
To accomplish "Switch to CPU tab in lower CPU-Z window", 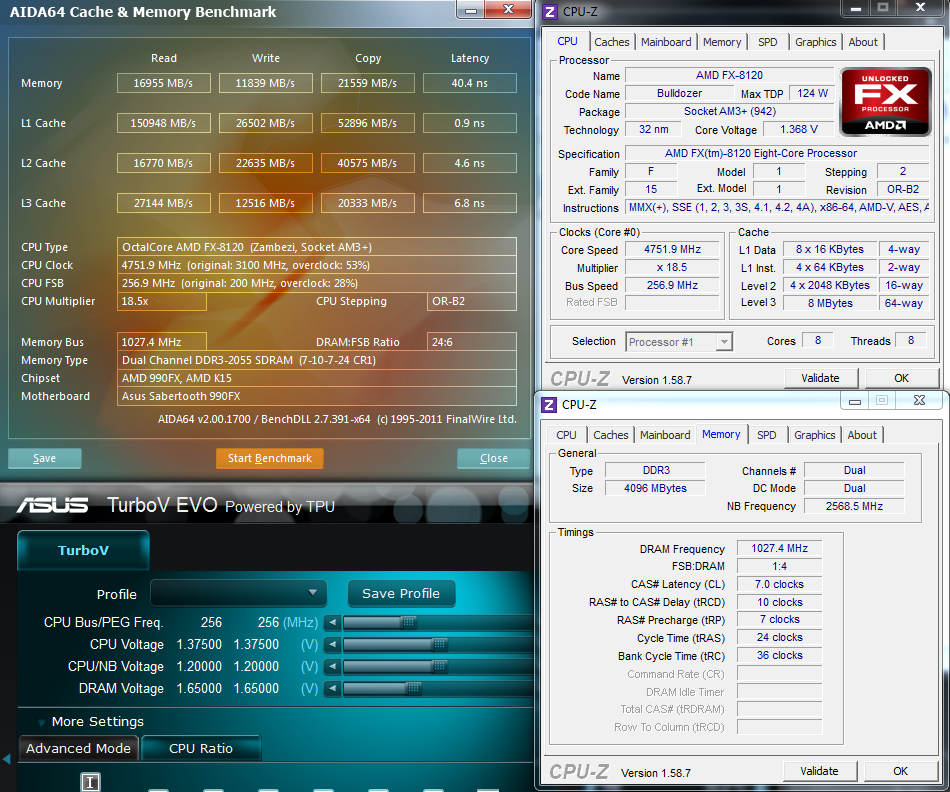I will (566, 435).
